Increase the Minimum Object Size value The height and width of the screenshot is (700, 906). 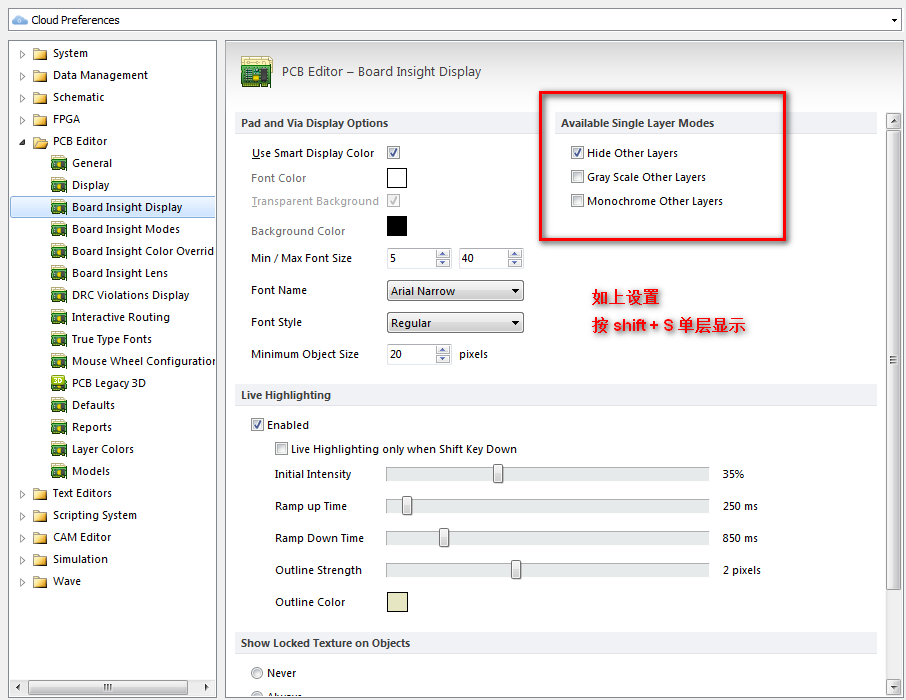443,350
